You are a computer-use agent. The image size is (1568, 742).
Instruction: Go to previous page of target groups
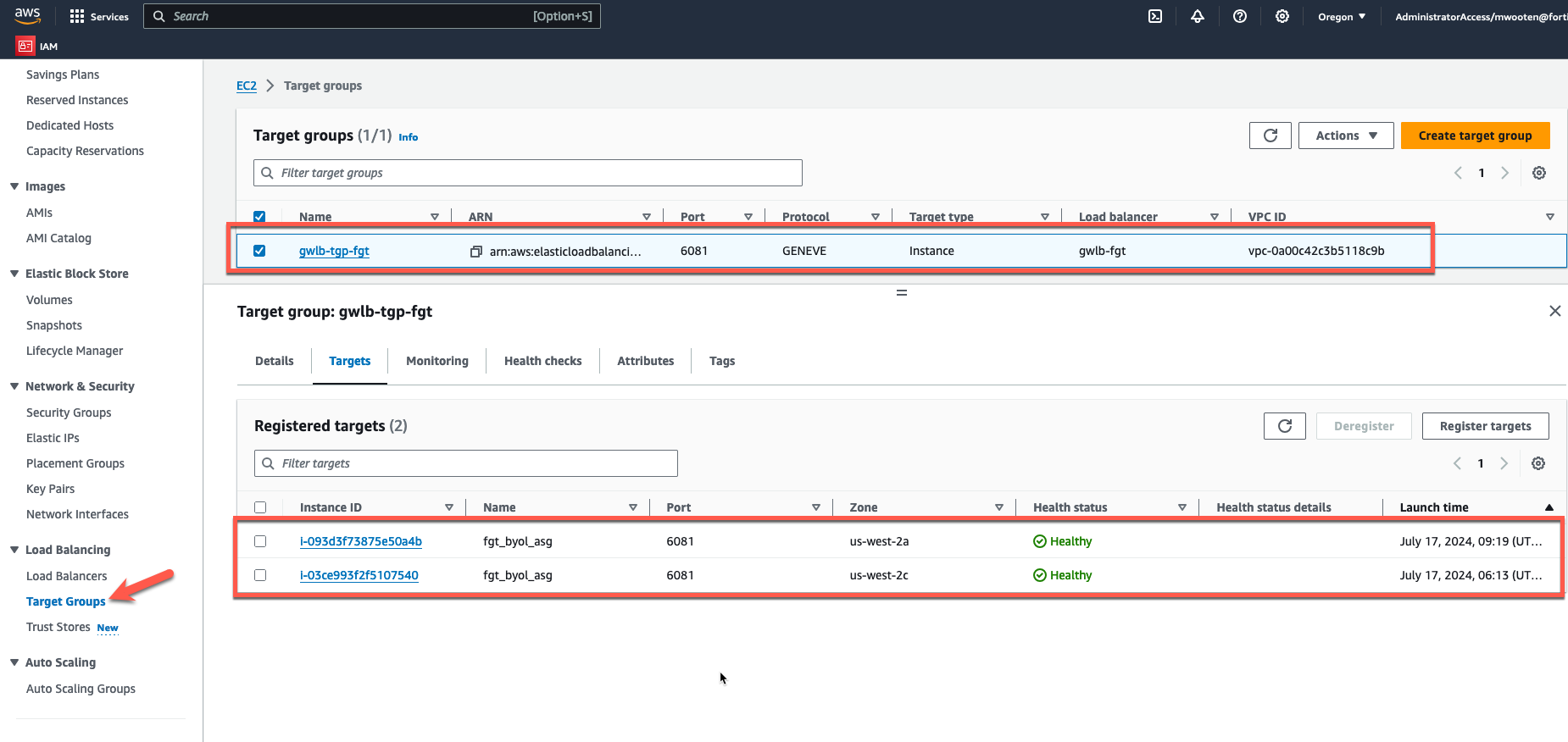[1458, 173]
